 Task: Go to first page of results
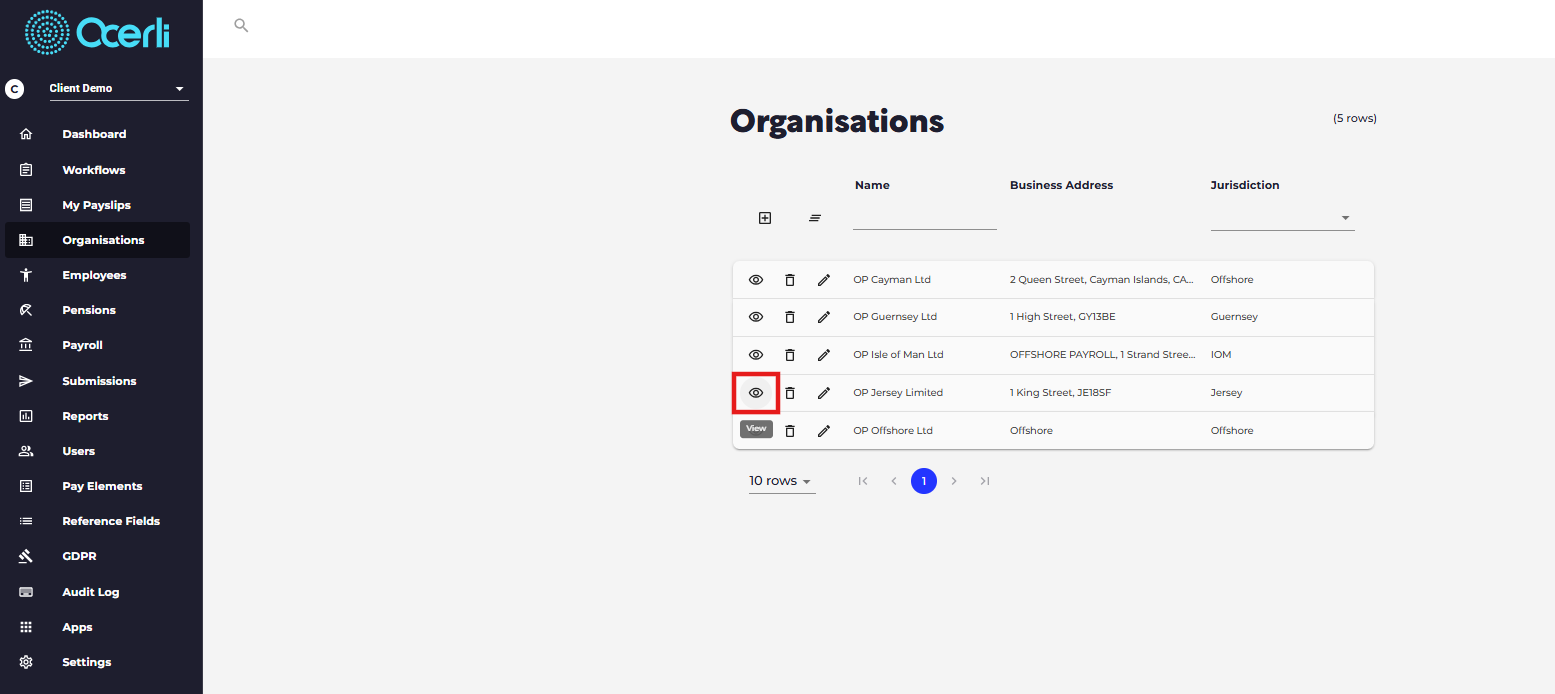tap(863, 481)
